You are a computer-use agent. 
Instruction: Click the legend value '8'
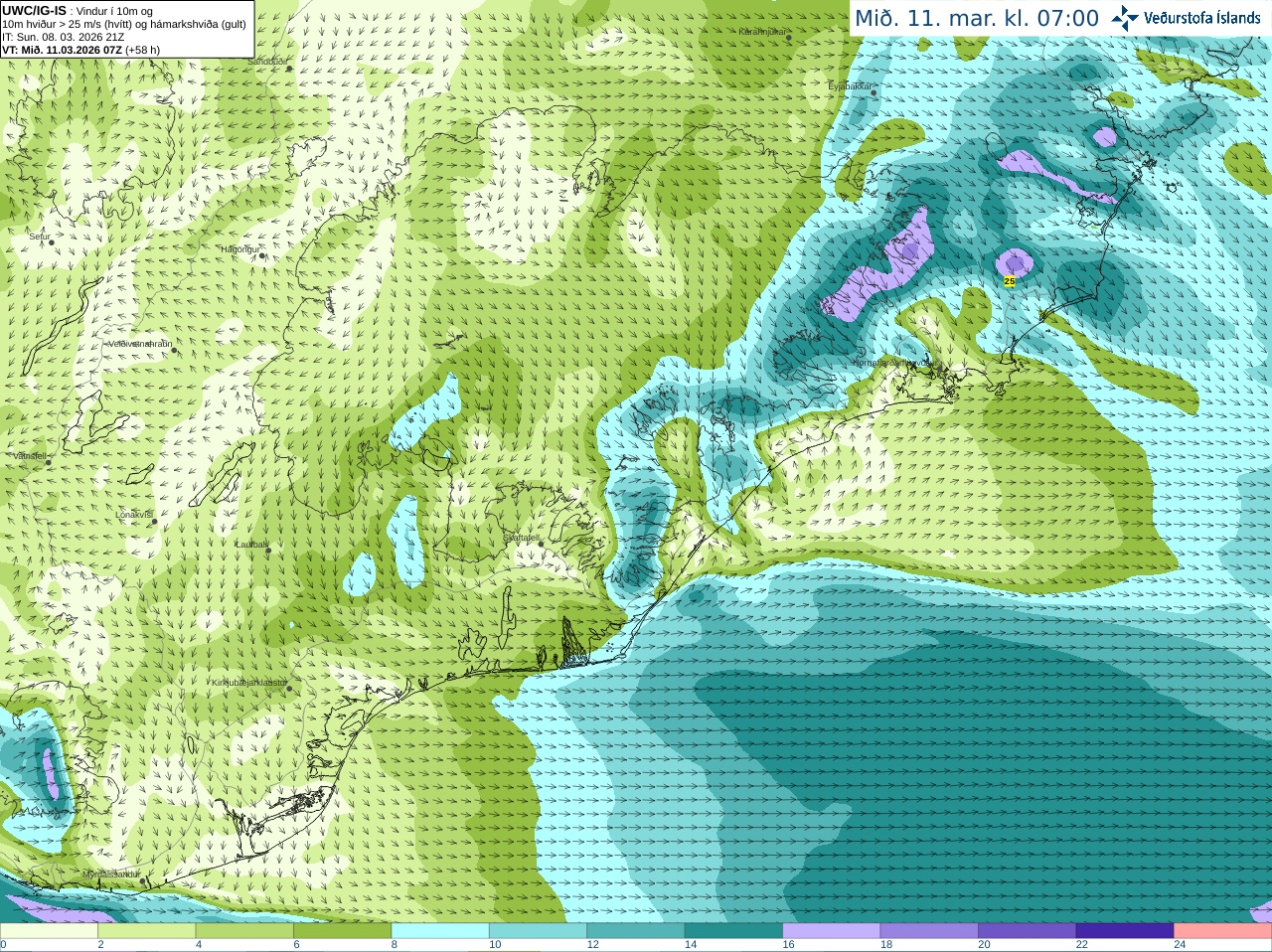[395, 945]
